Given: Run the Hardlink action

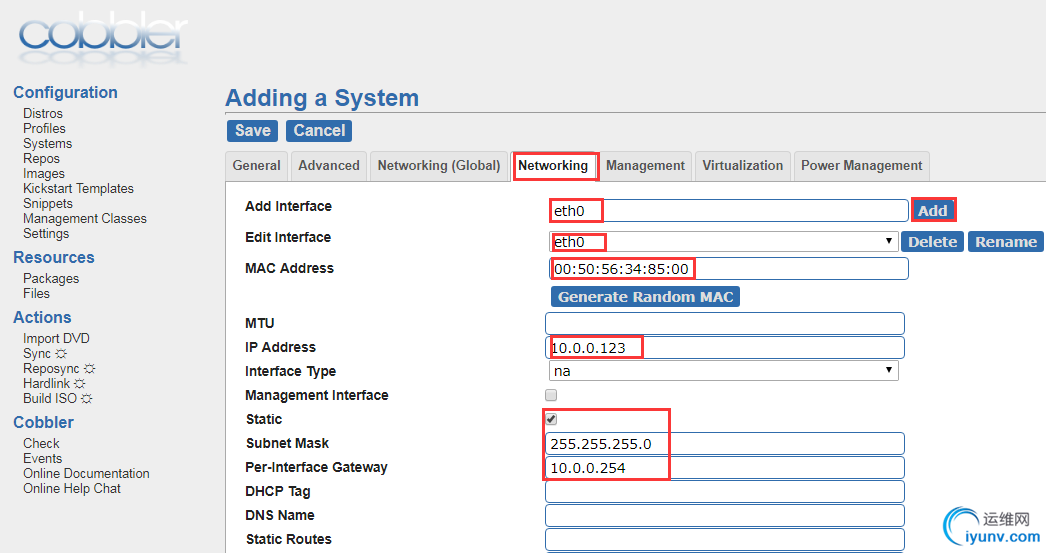Looking at the screenshot, I should 47,384.
